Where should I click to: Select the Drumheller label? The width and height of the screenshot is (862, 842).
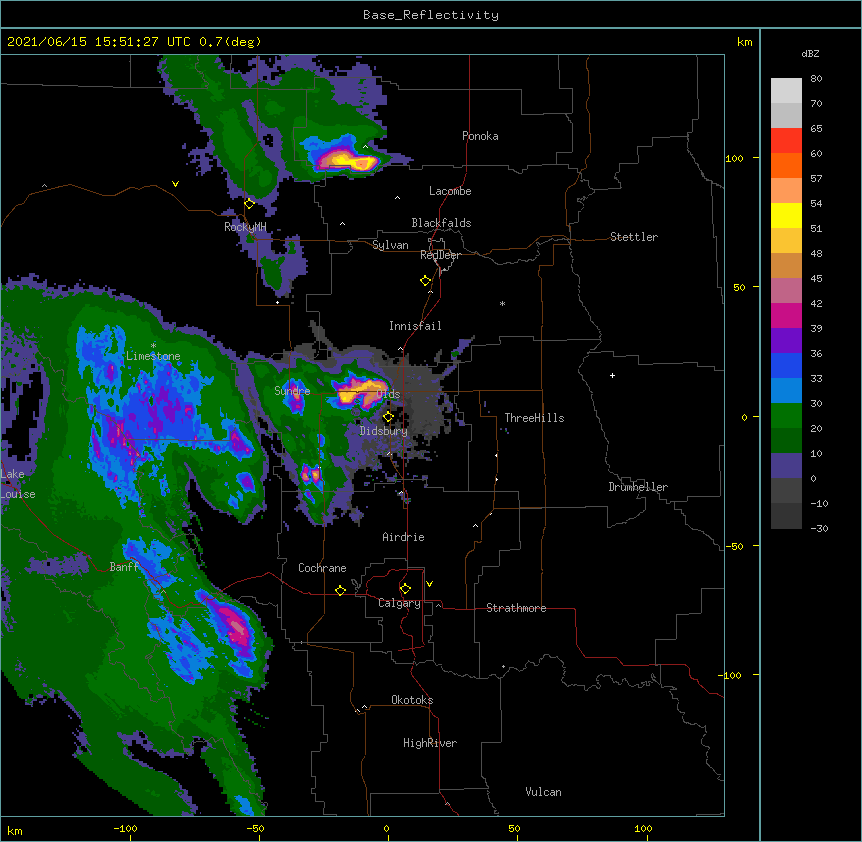pyautogui.click(x=638, y=487)
